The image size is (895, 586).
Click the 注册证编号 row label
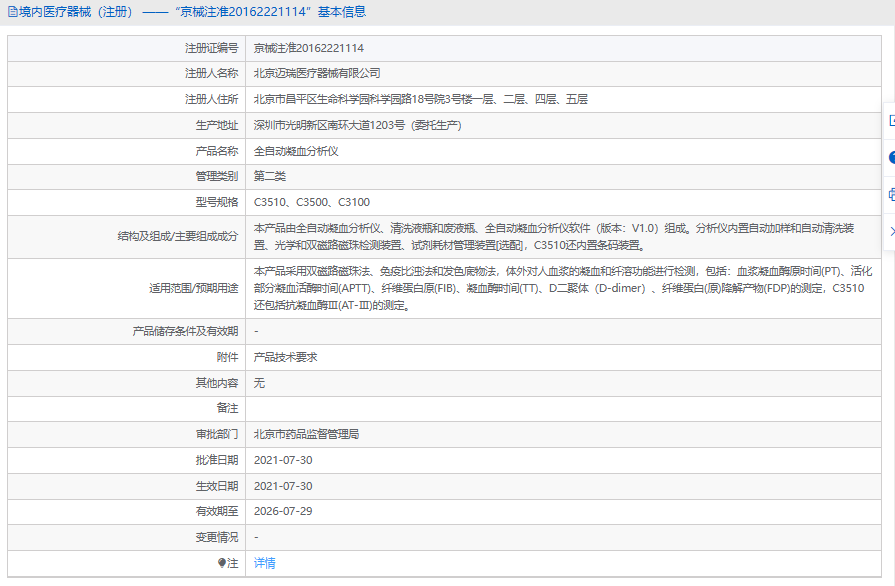(211, 48)
